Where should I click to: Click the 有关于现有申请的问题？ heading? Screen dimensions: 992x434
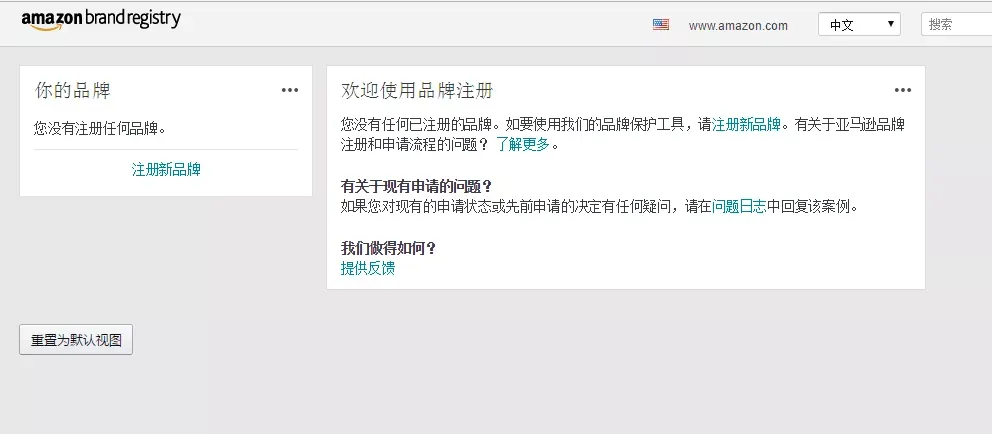tap(416, 187)
